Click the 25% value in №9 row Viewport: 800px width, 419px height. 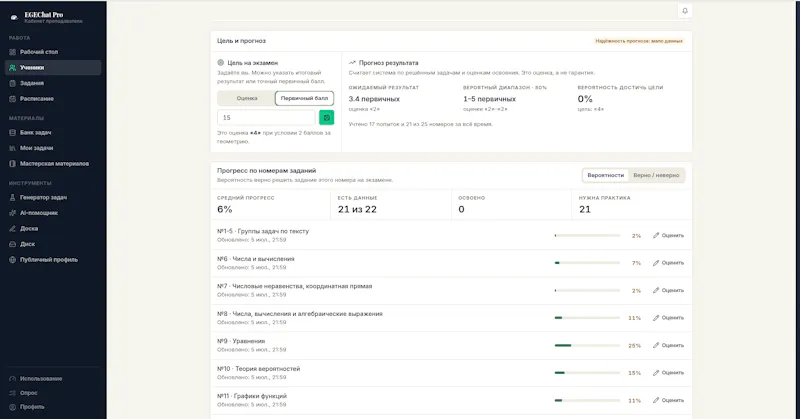(634, 346)
